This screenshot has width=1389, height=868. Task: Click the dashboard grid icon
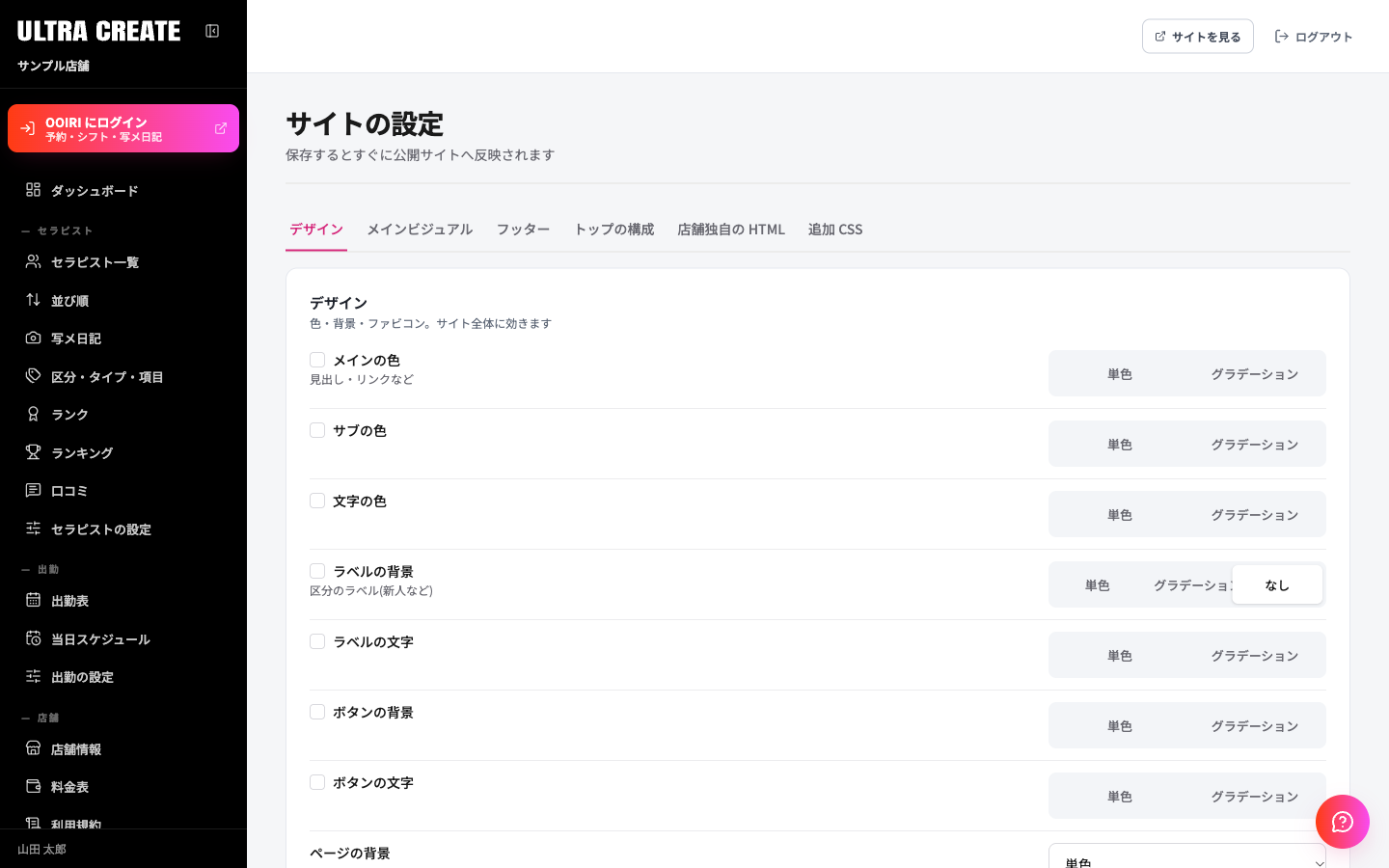pyautogui.click(x=33, y=190)
